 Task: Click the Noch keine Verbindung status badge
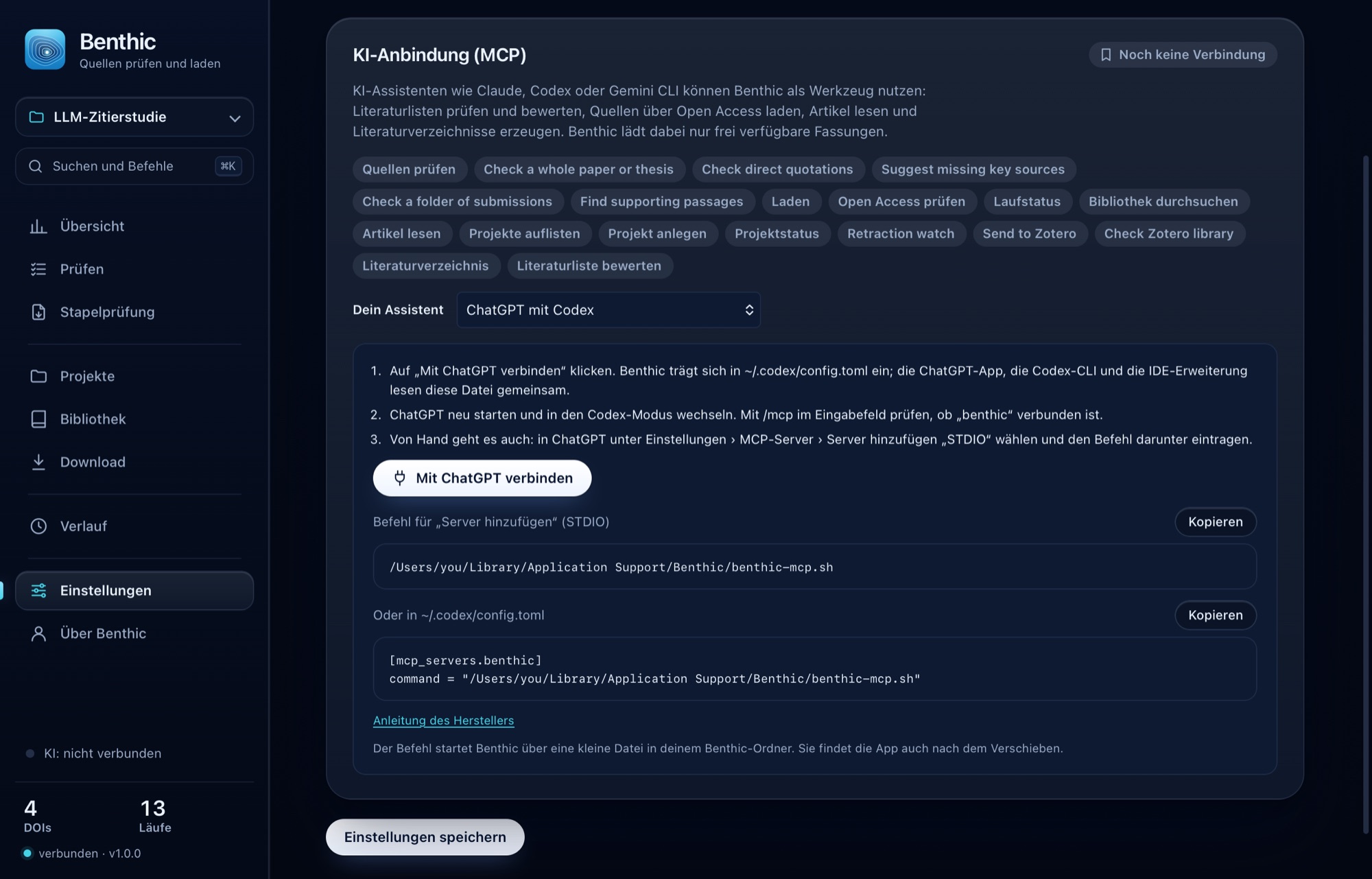[x=1183, y=55]
